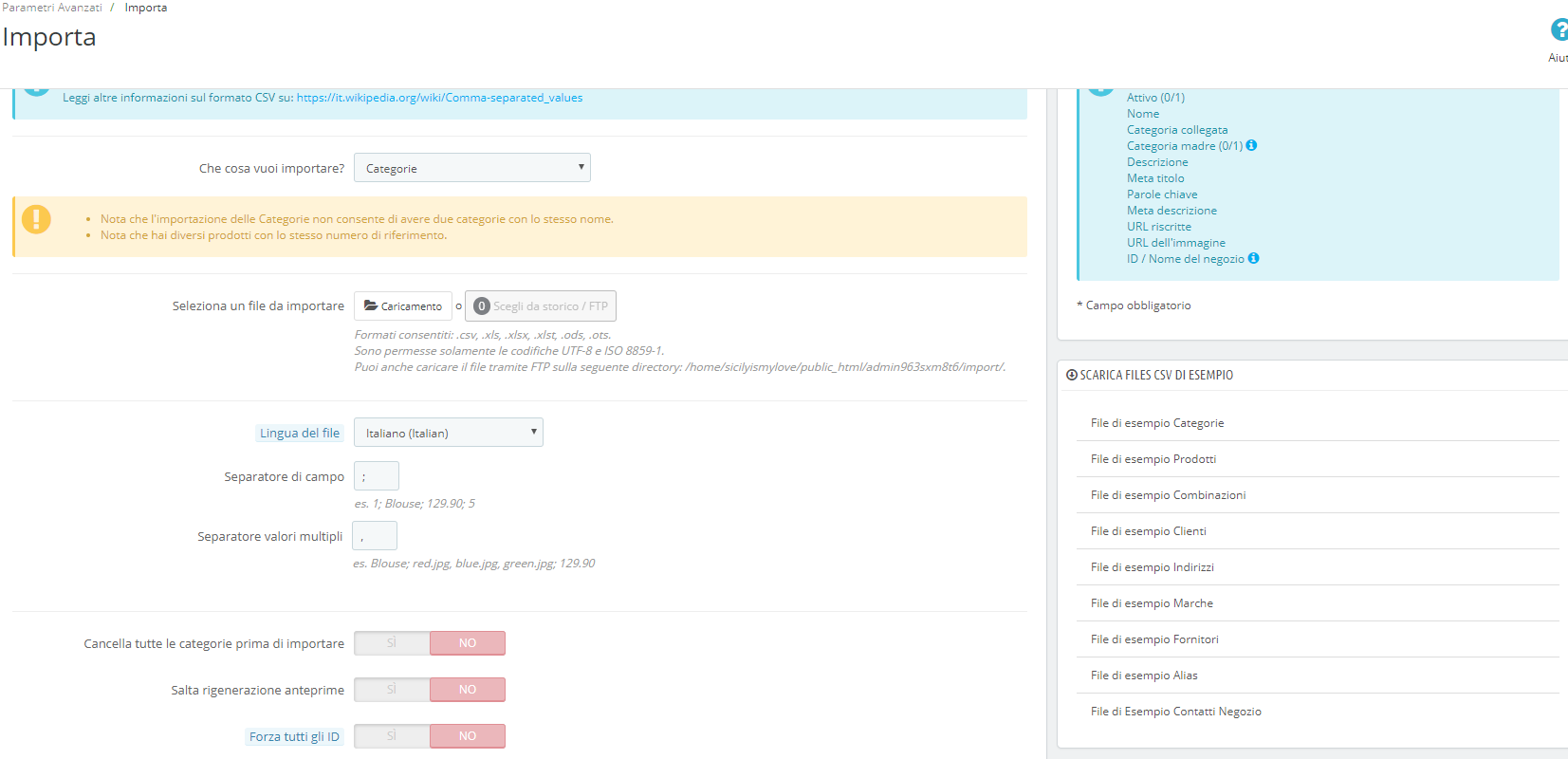Set 'Cancella tutte le categorie' toggle to NO
1568x759 pixels.
[x=468, y=643]
